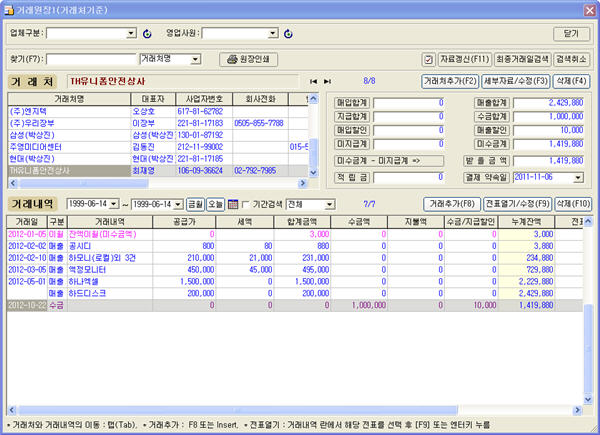
Task: Click transaction list horizontal scroll right arrow
Action: pos(577,410)
